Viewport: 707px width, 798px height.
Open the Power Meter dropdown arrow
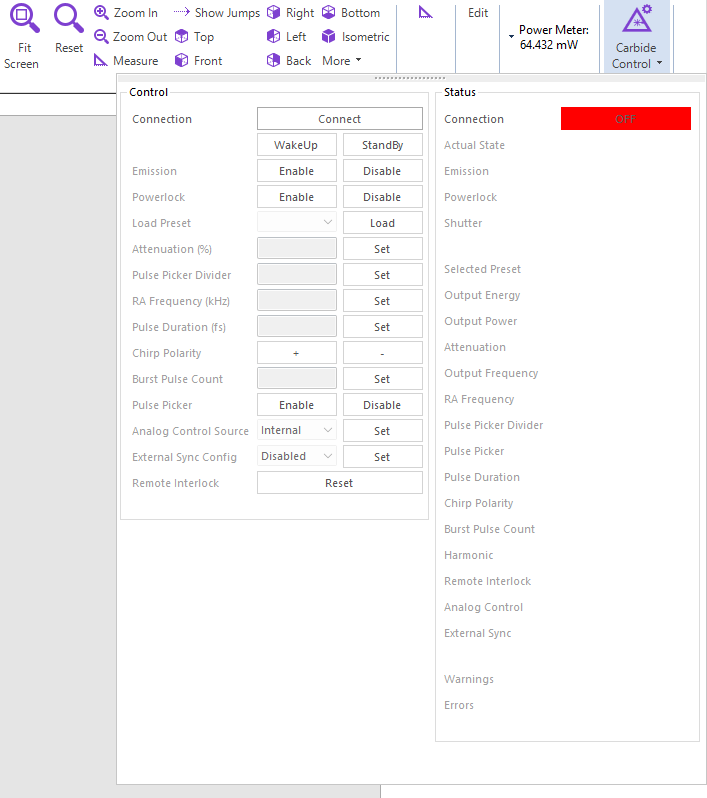(x=511, y=37)
